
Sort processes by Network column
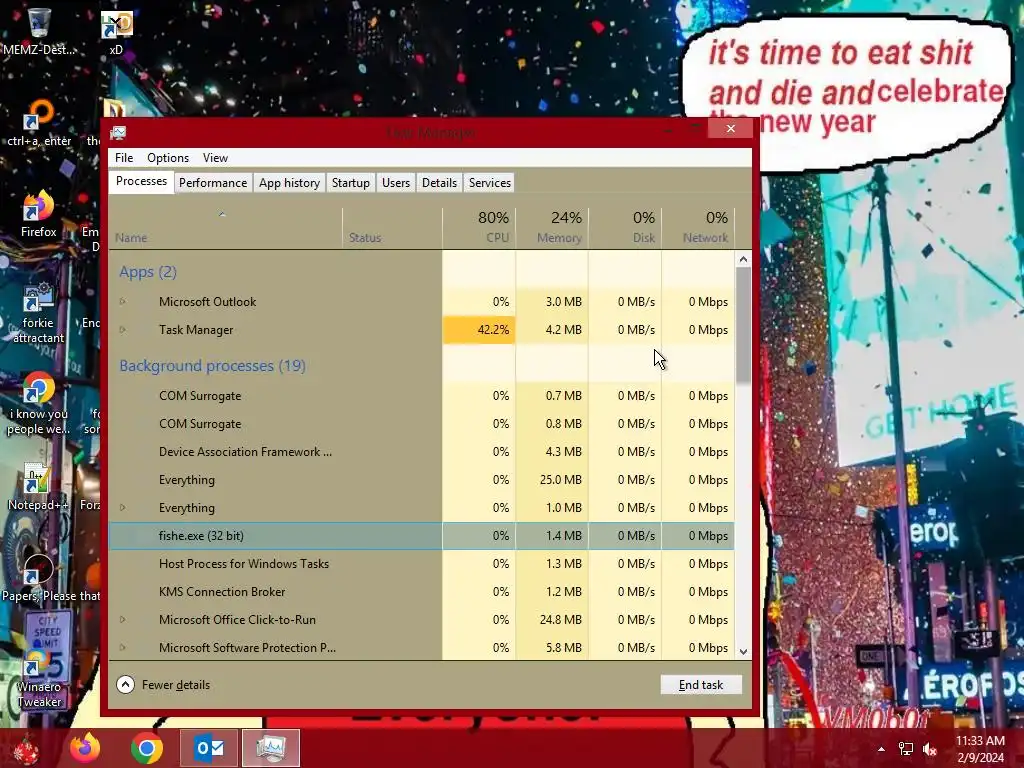[698, 228]
